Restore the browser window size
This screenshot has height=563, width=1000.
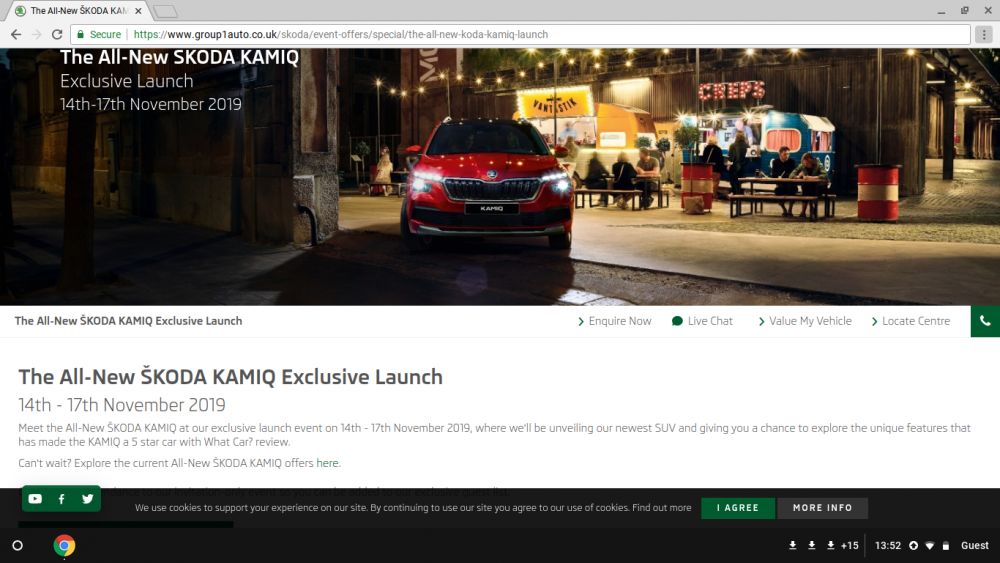point(964,11)
